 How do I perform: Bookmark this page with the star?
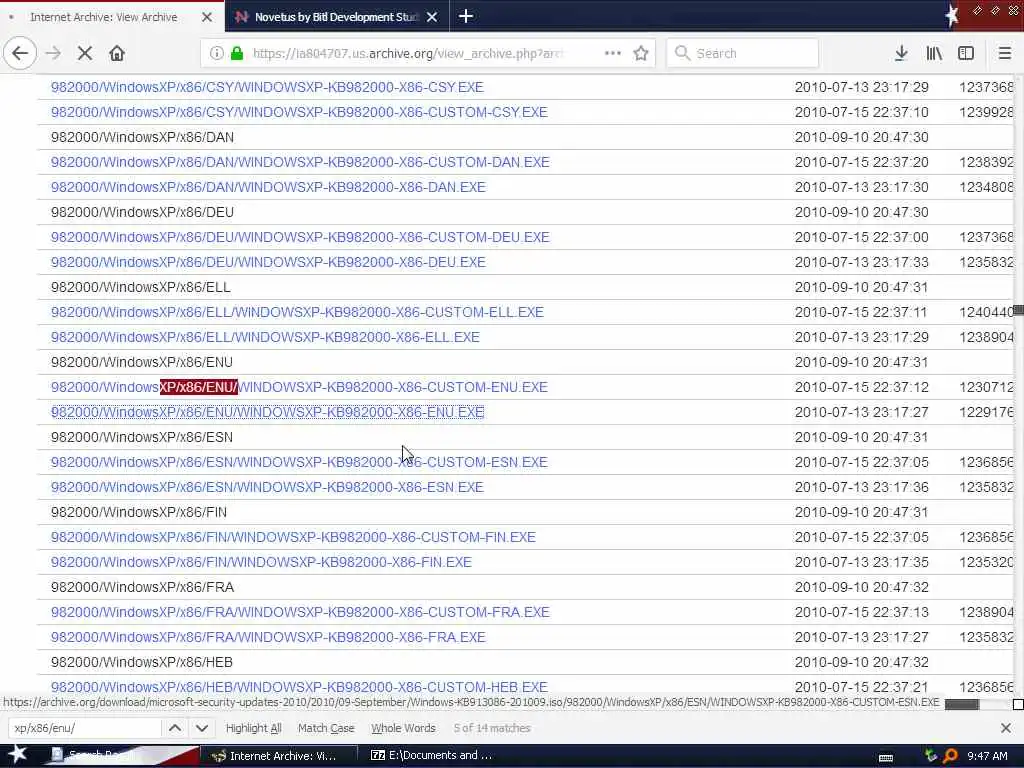(641, 53)
